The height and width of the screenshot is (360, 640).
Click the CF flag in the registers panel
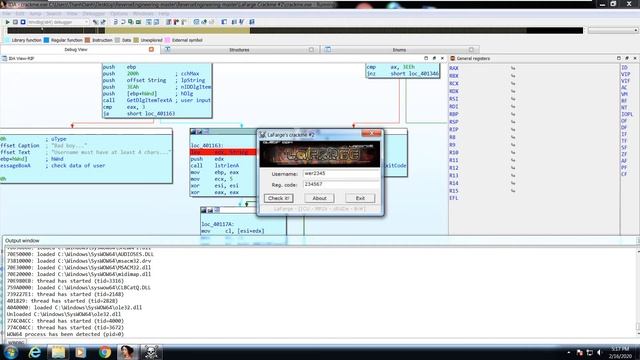coord(624,174)
